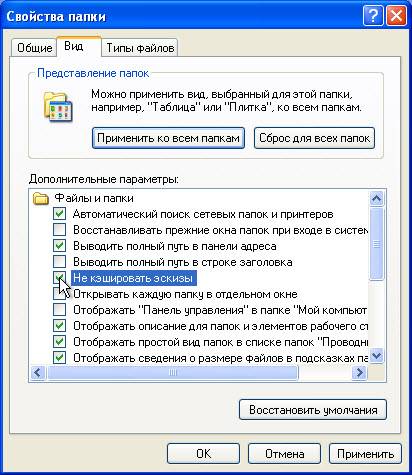Uncheck 'Отображать описание для папок' checkbox
This screenshot has height=475, width=412.
point(59,326)
